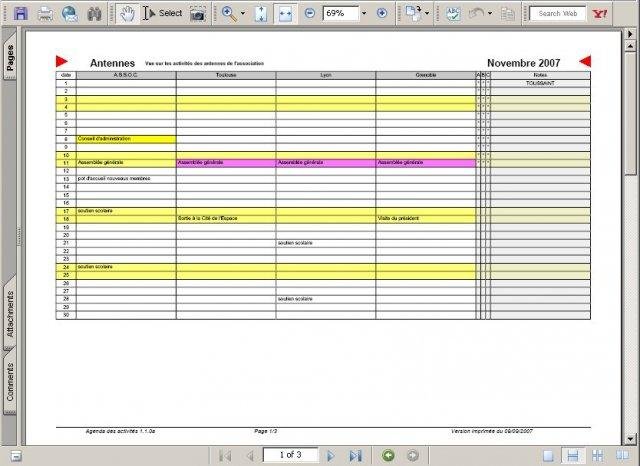Click the greyed undo arrow icon
The width and height of the screenshot is (640, 466).
pos(476,13)
